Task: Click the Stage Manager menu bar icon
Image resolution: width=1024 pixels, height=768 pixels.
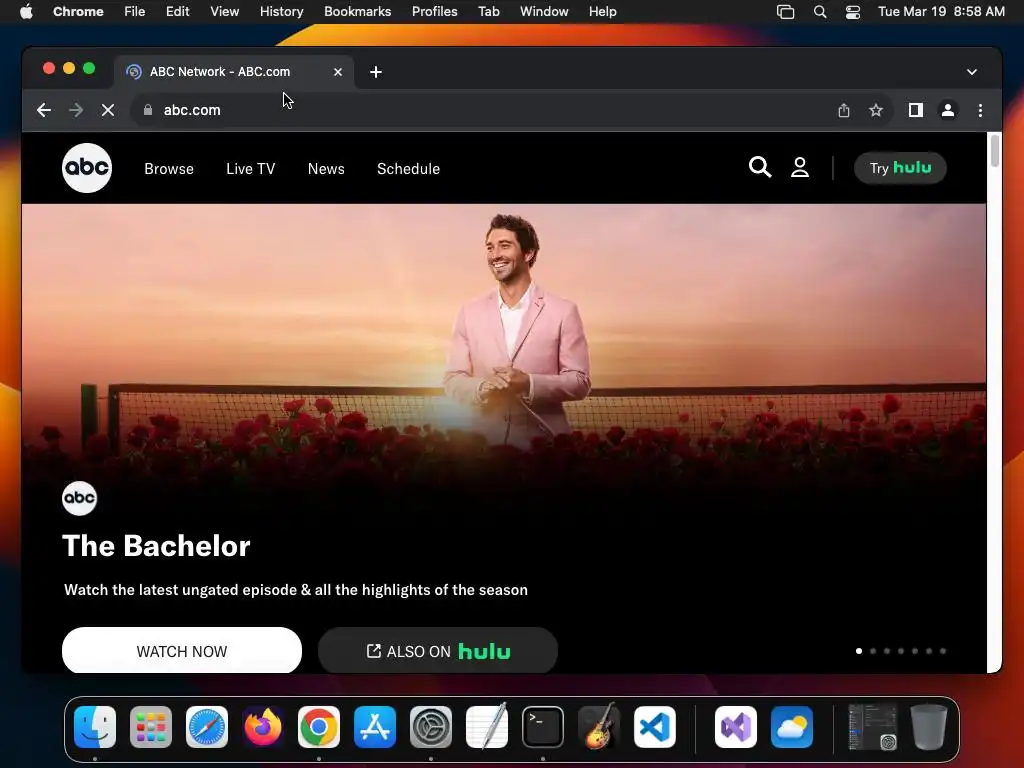Action: (x=785, y=11)
